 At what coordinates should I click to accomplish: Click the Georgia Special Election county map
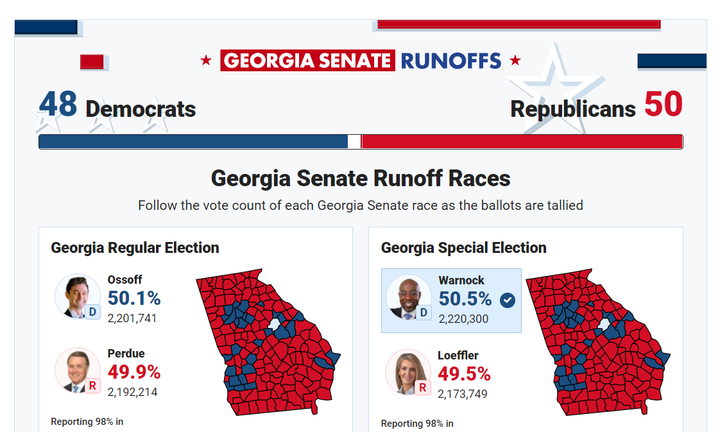tap(590, 342)
